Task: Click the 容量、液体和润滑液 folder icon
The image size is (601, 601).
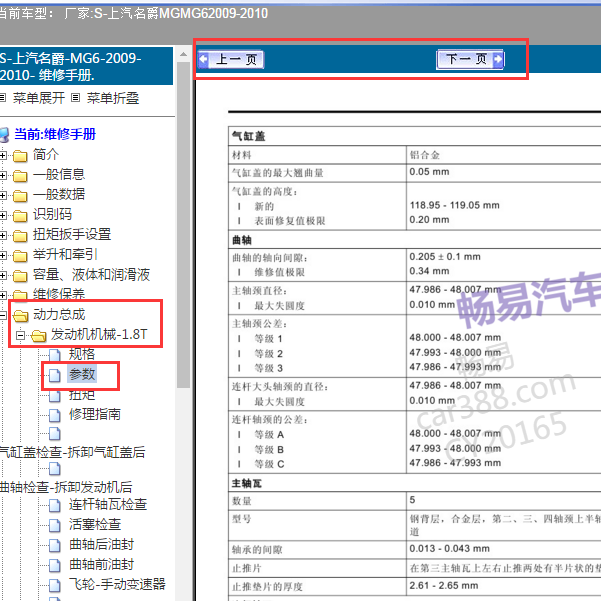Action: click(x=20, y=276)
